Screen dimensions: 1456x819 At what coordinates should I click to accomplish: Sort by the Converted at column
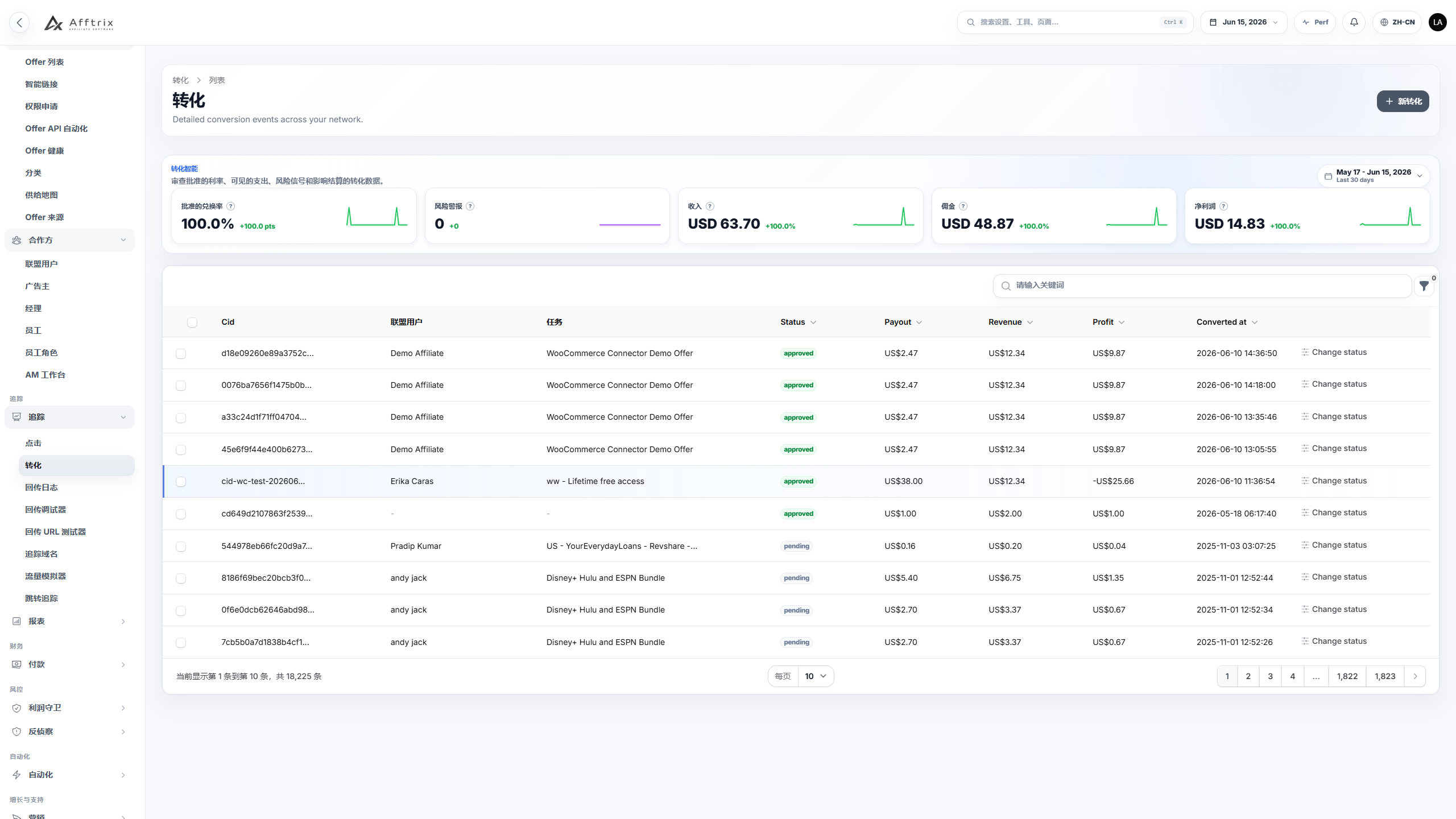pyautogui.click(x=1227, y=322)
